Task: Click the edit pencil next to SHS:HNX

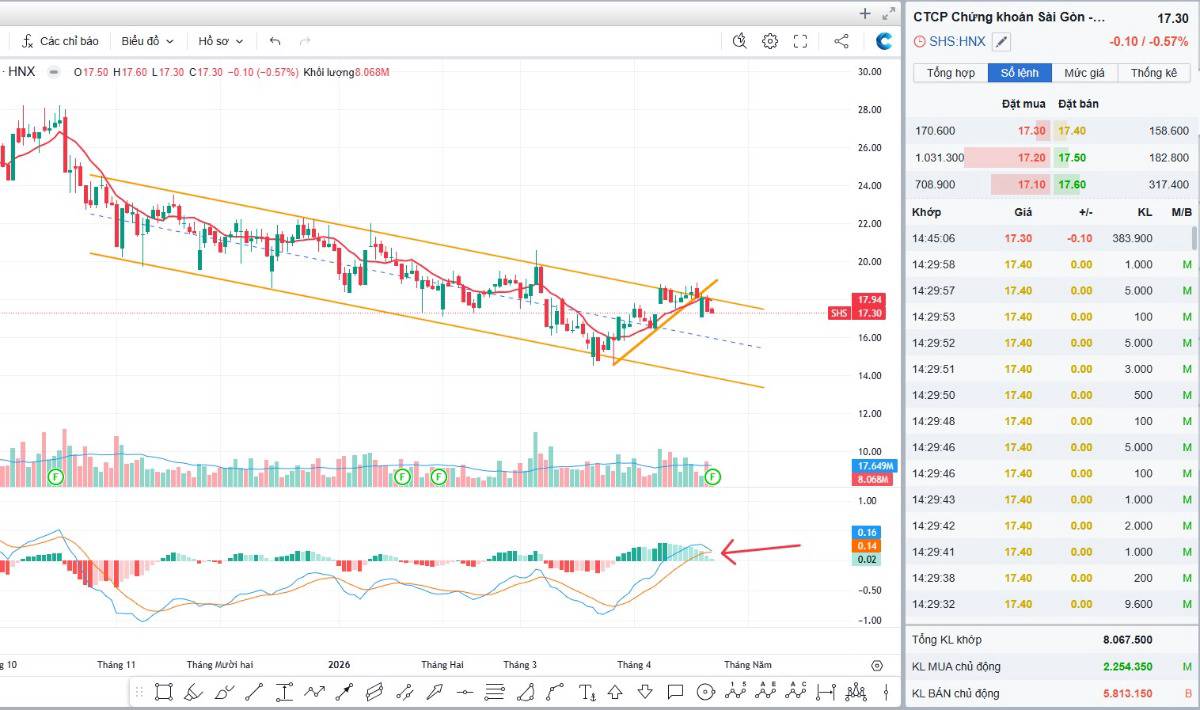Action: 1001,42
